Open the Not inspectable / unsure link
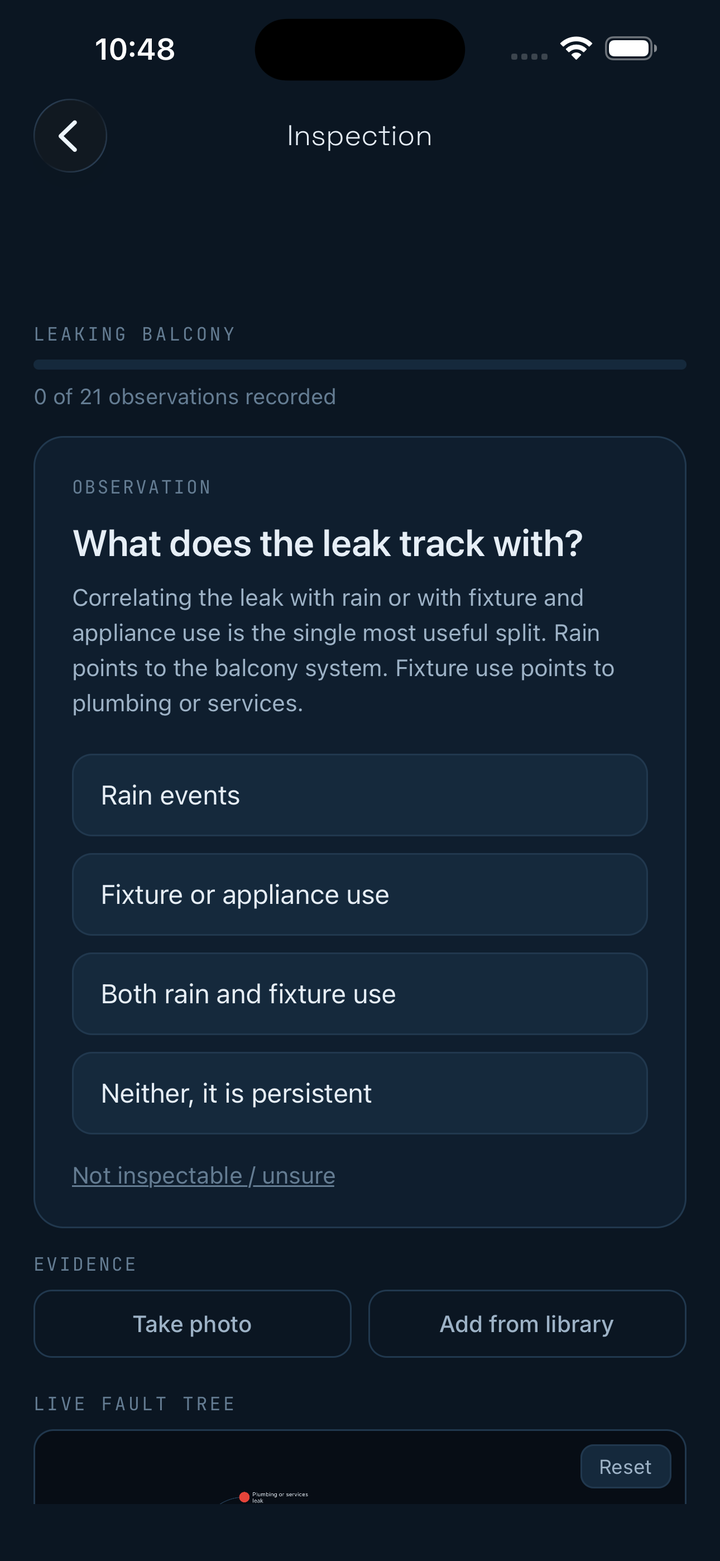The image size is (720, 1561). (x=204, y=1176)
